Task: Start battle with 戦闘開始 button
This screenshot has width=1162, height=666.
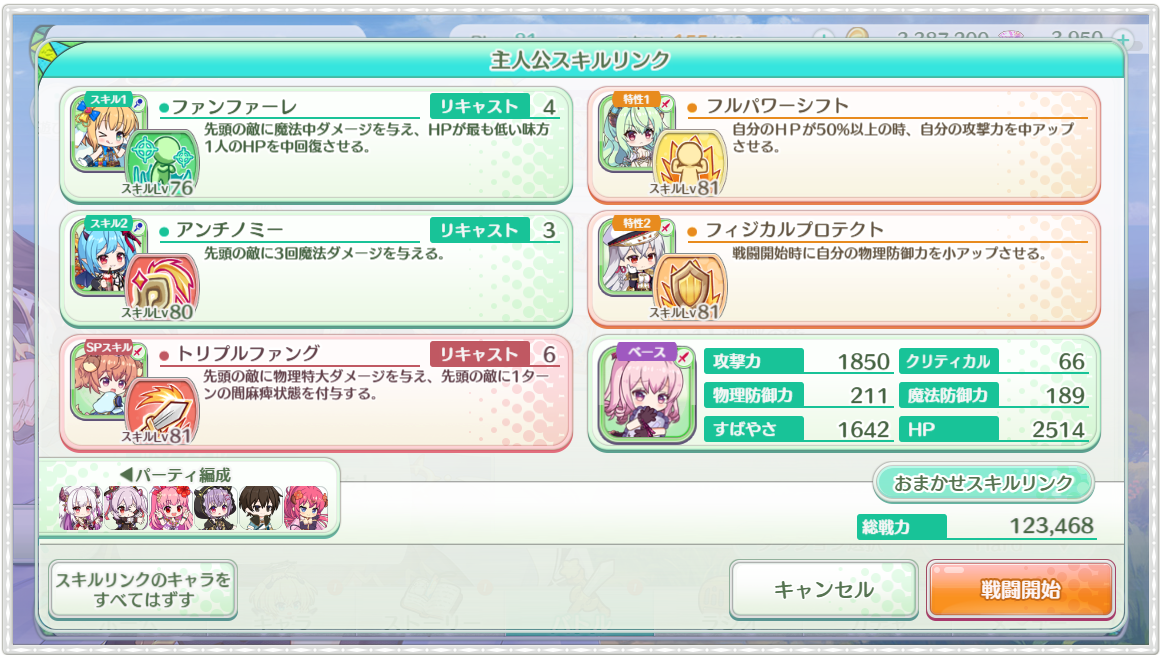Action: [x=1020, y=590]
